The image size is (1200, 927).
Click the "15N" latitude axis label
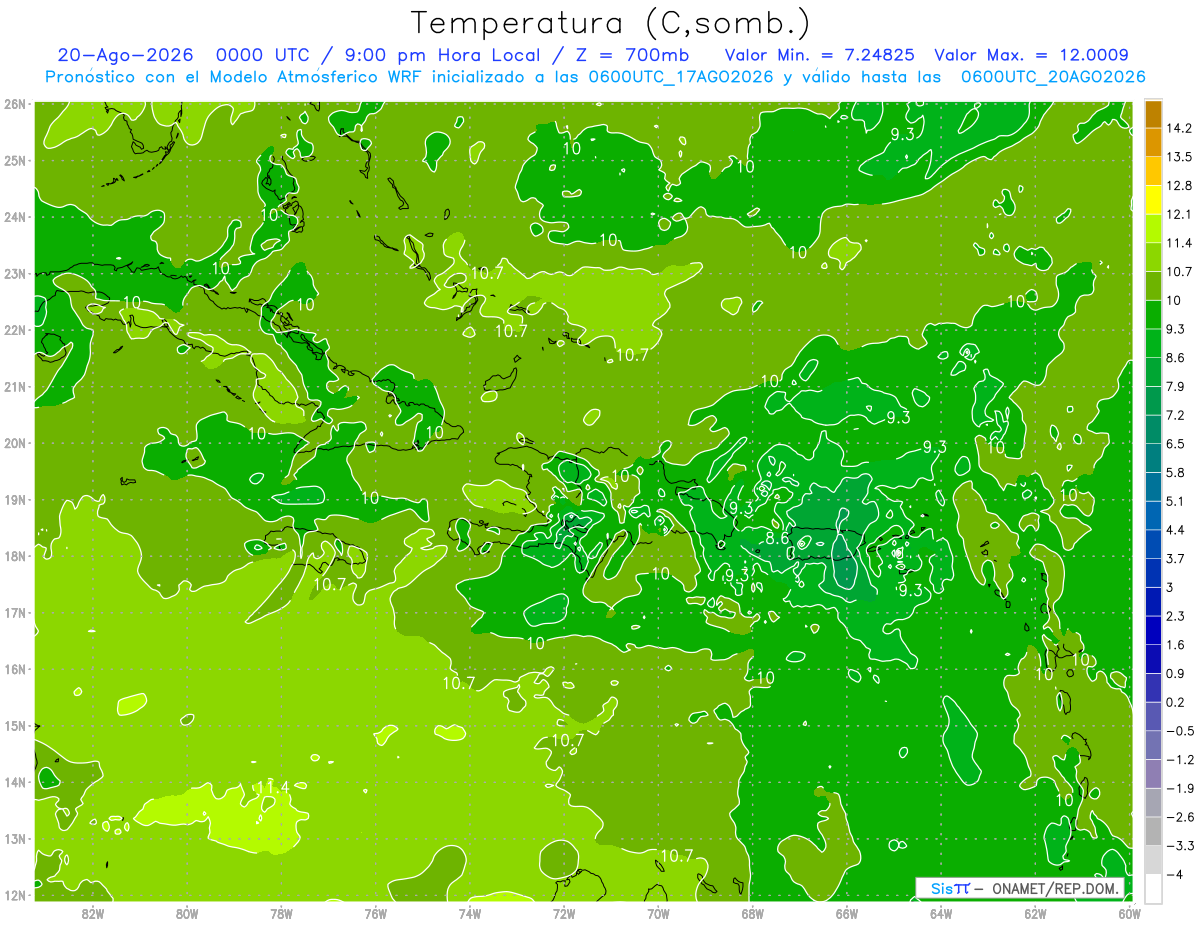(x=14, y=725)
